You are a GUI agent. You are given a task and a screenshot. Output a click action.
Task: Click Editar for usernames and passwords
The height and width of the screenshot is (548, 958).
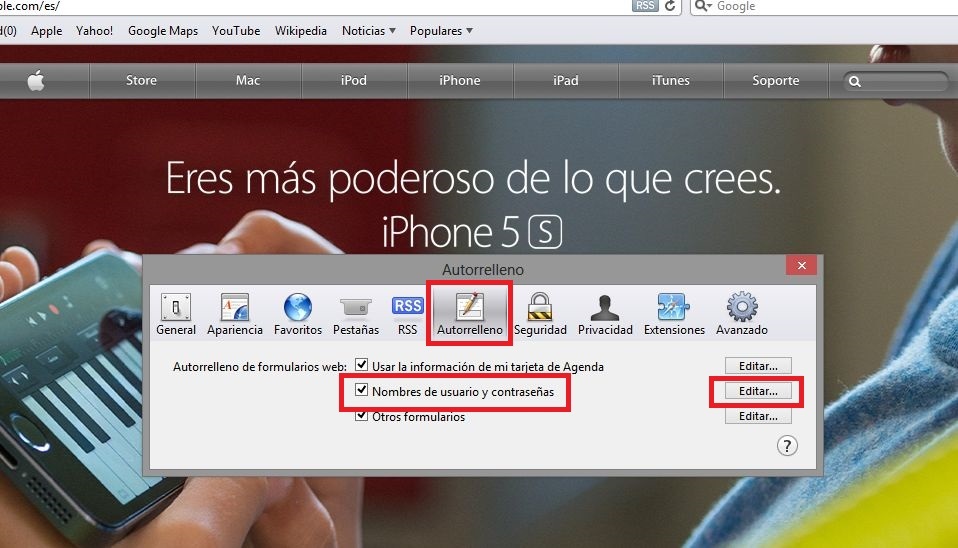758,391
